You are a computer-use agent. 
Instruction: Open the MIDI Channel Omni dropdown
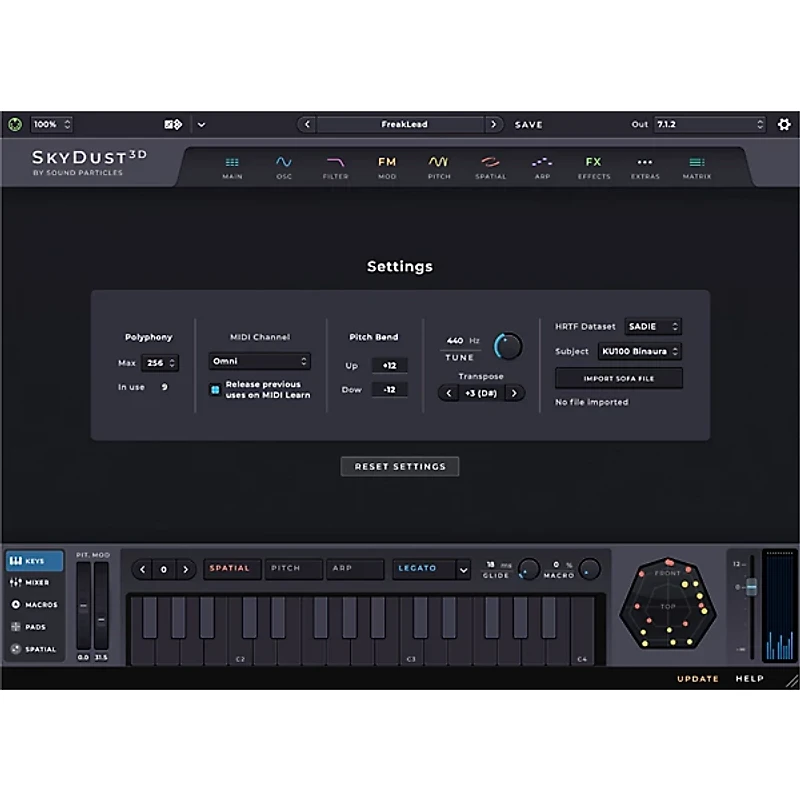tap(259, 361)
